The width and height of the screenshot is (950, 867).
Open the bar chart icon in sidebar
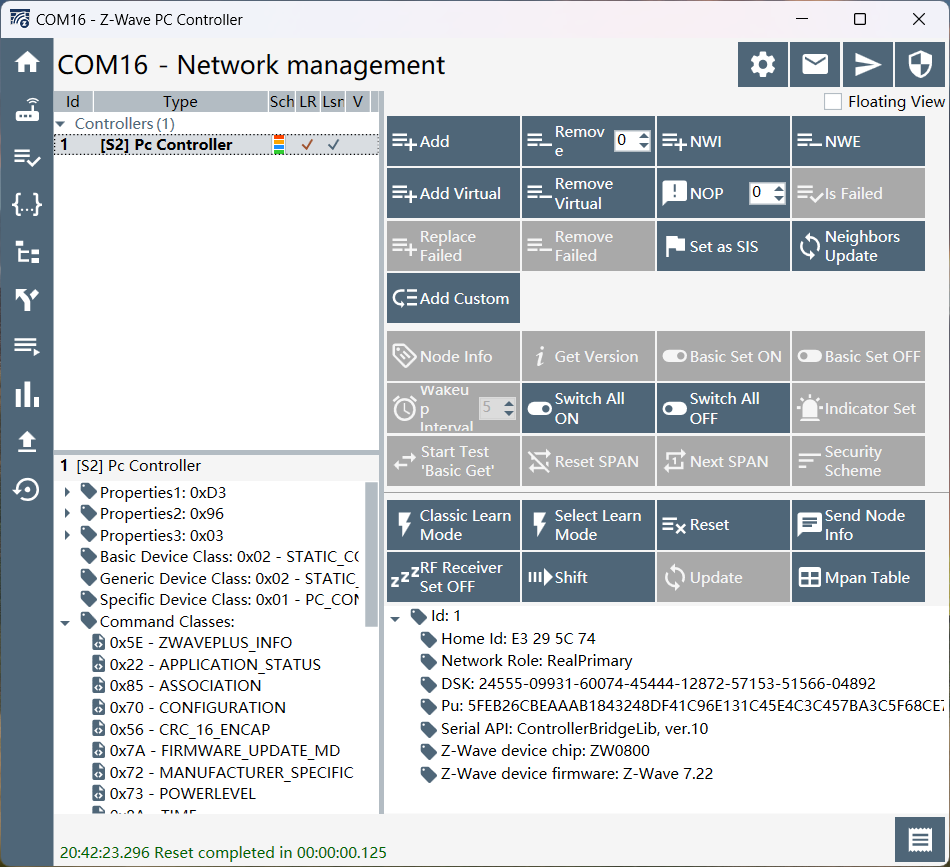[27, 394]
